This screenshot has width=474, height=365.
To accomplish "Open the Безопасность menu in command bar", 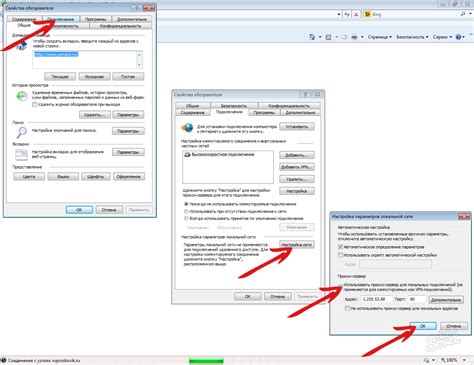I will click(x=412, y=37).
